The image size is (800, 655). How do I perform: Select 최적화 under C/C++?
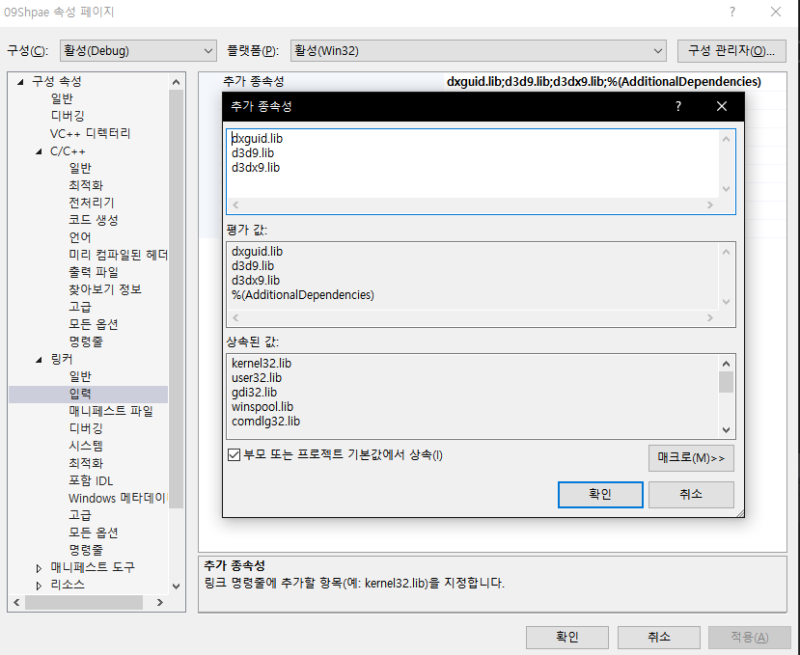coord(86,185)
